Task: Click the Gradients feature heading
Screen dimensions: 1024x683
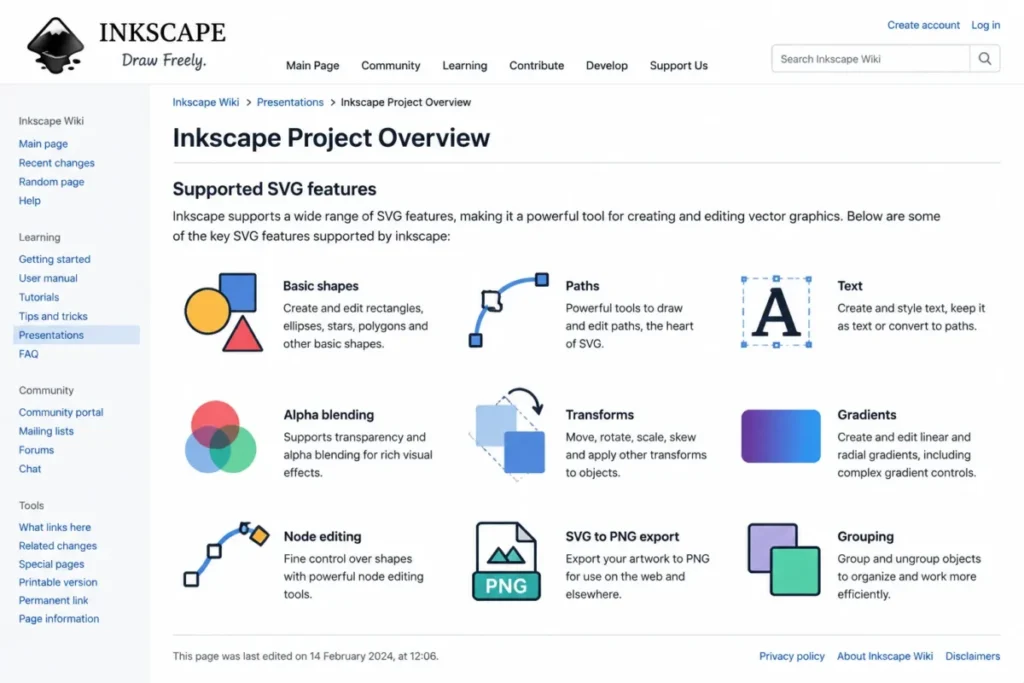Action: (x=867, y=415)
